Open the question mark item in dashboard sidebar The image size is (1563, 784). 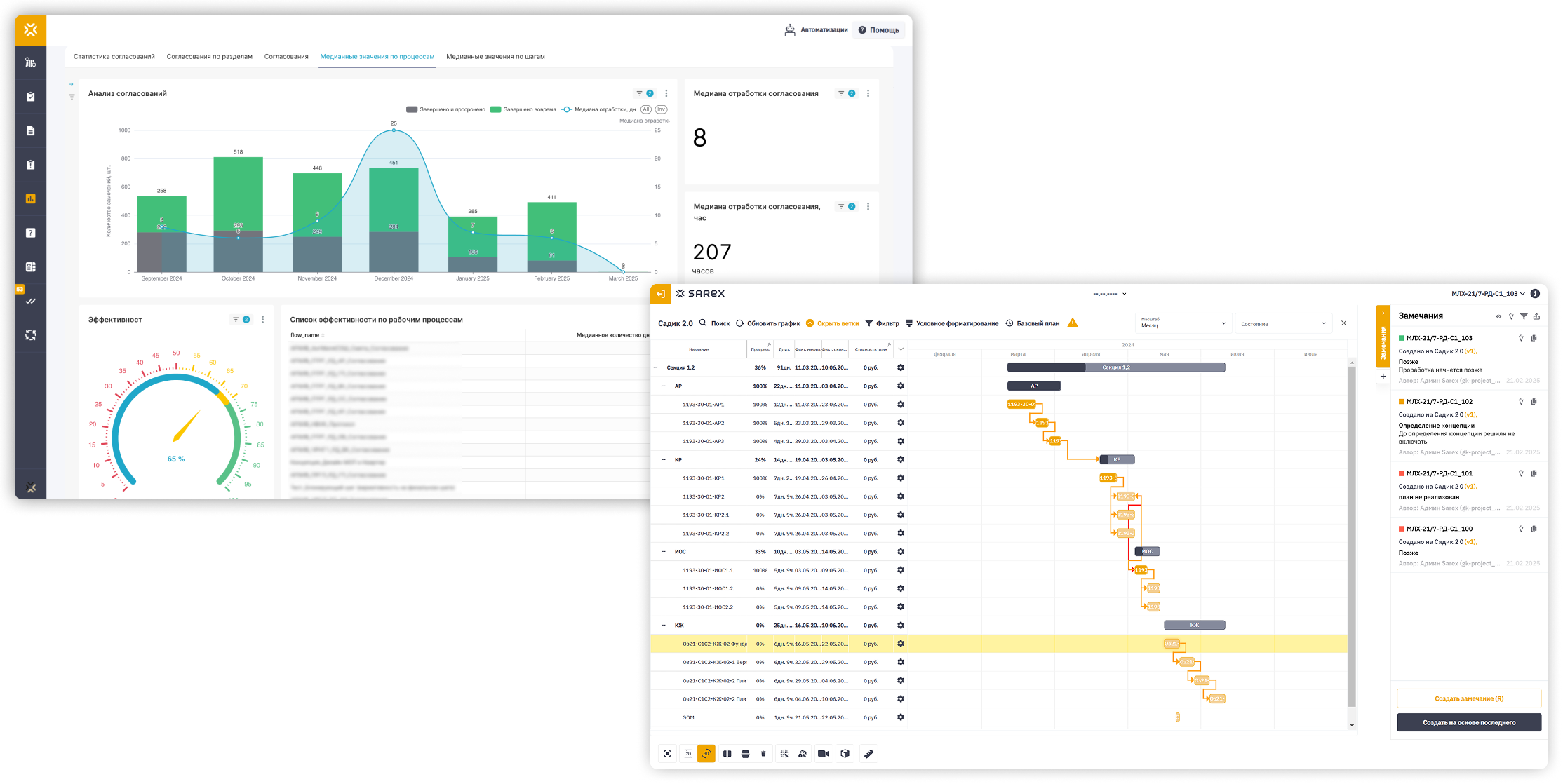point(30,233)
